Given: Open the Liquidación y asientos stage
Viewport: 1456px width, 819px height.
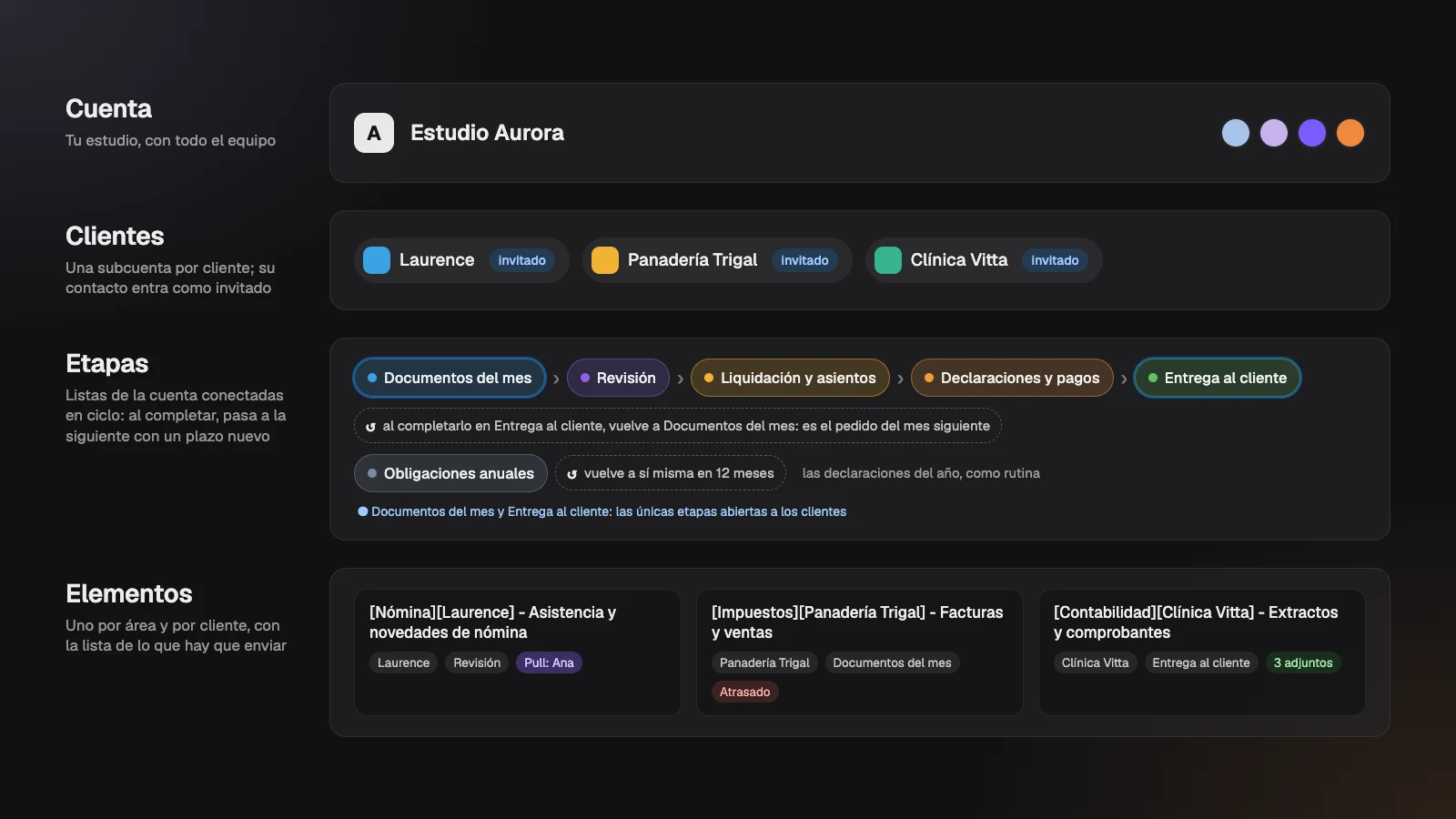Looking at the screenshot, I should tap(790, 378).
